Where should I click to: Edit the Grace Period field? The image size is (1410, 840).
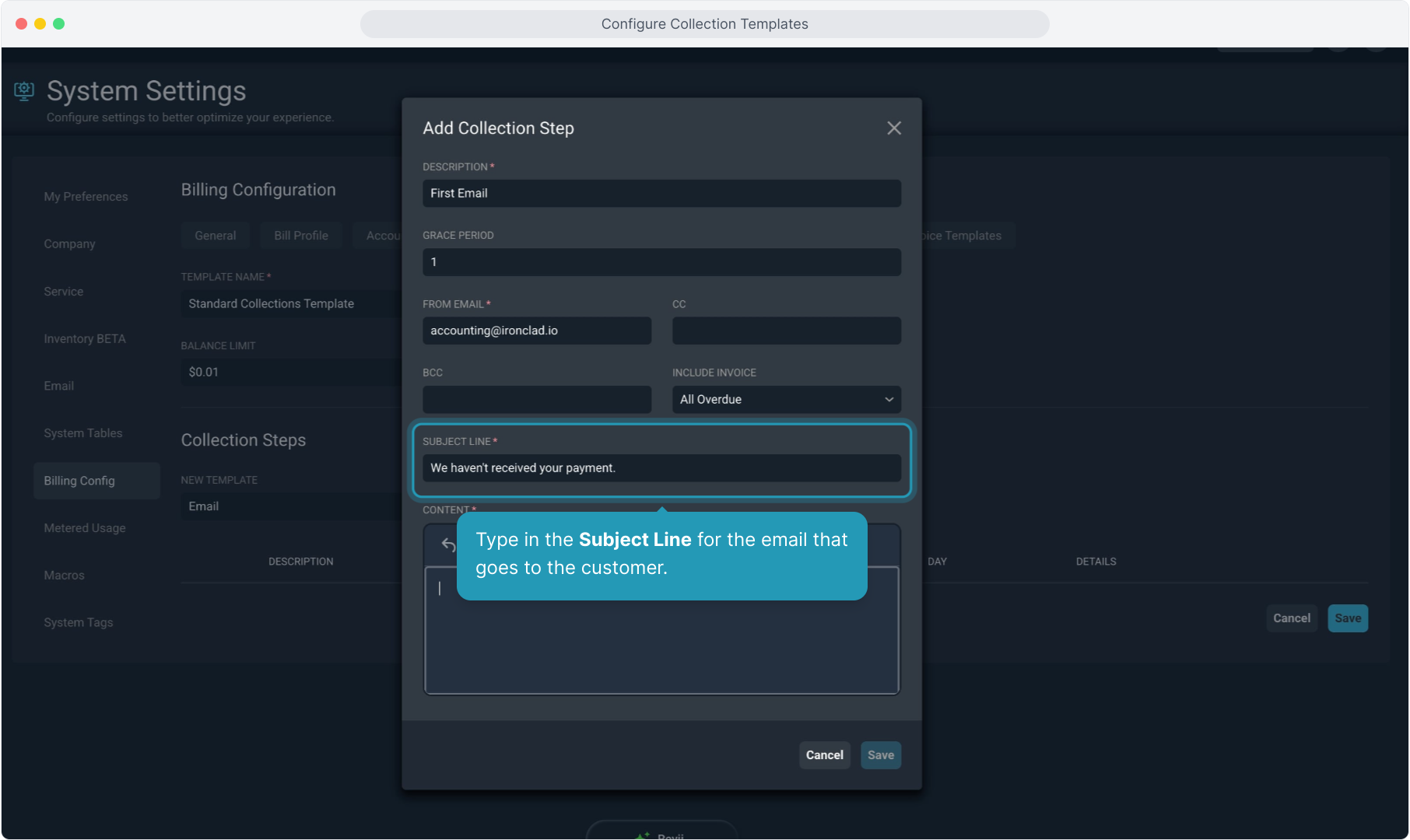661,262
